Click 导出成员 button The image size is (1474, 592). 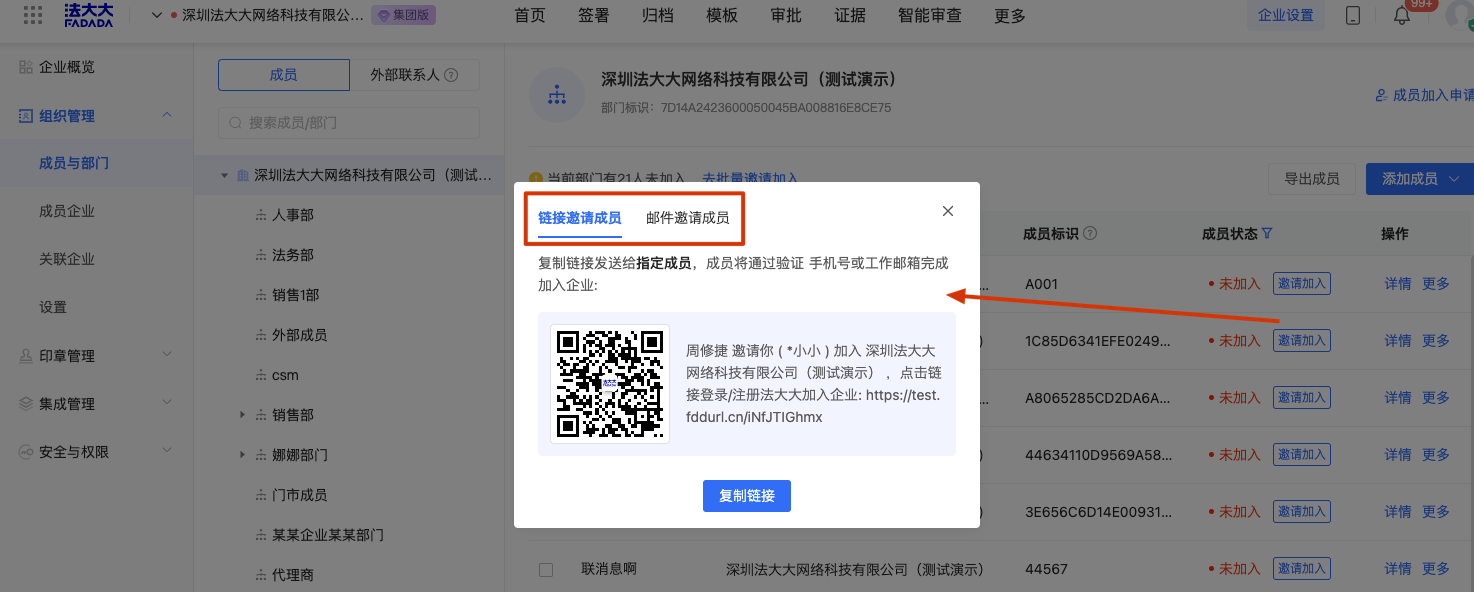click(x=1311, y=179)
